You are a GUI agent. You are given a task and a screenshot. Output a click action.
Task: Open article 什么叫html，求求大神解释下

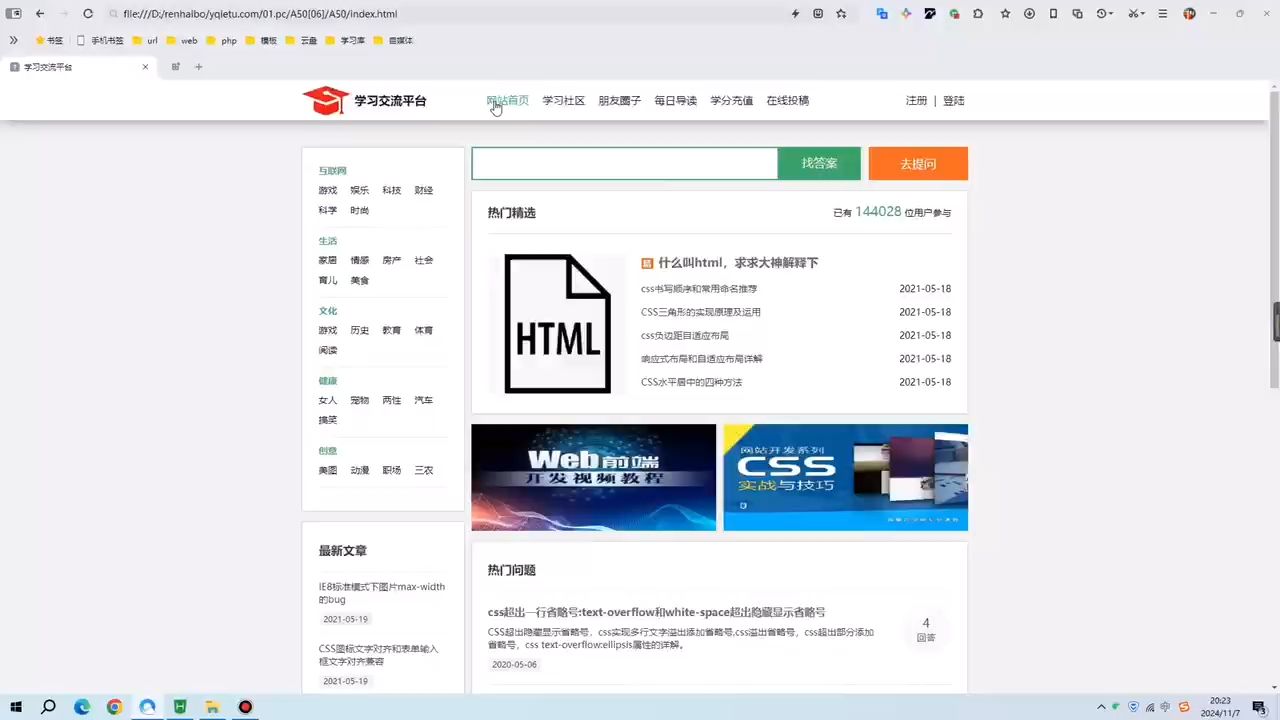[x=738, y=263]
